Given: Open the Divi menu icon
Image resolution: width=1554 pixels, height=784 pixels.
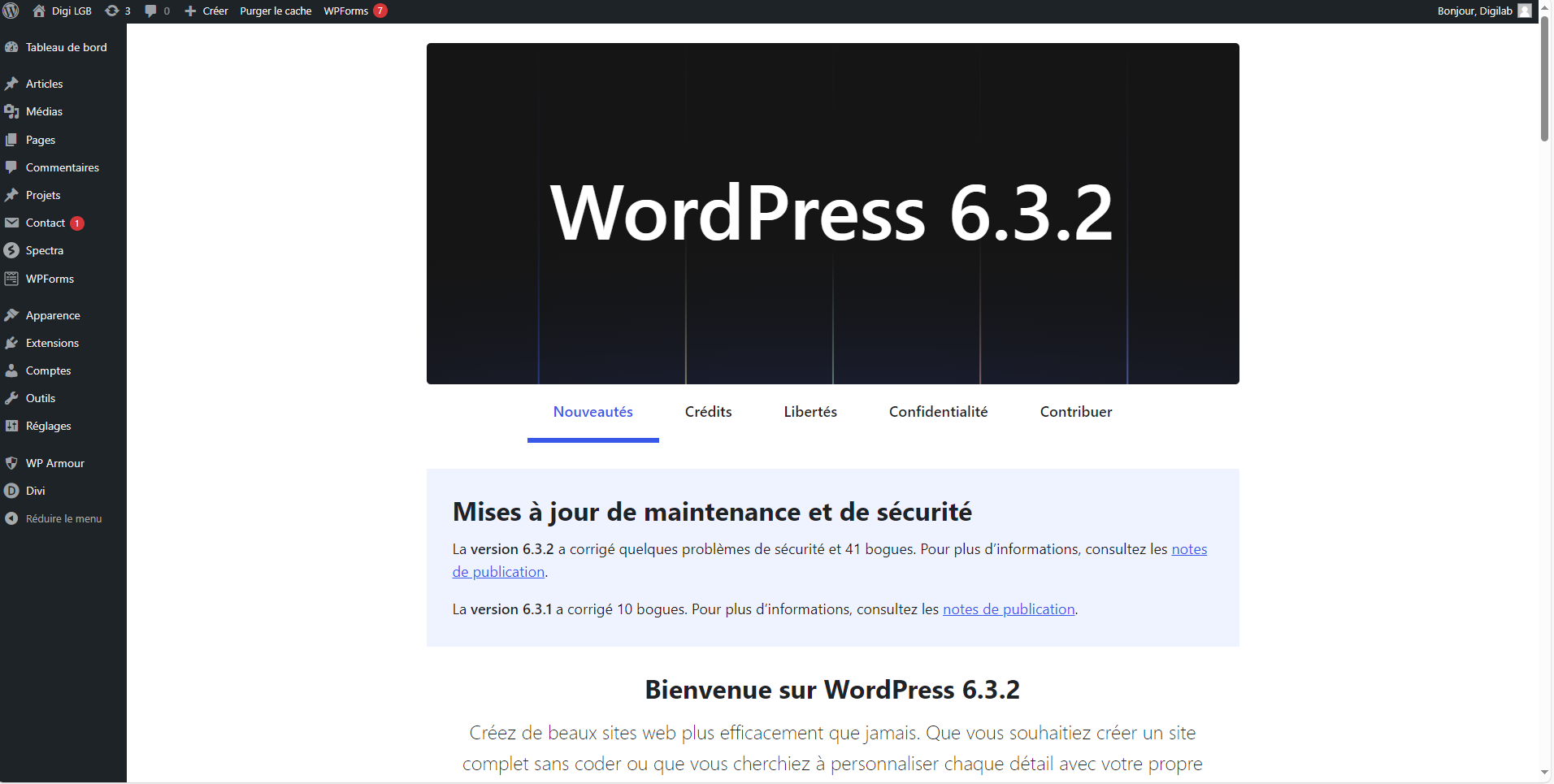Looking at the screenshot, I should 11,491.
